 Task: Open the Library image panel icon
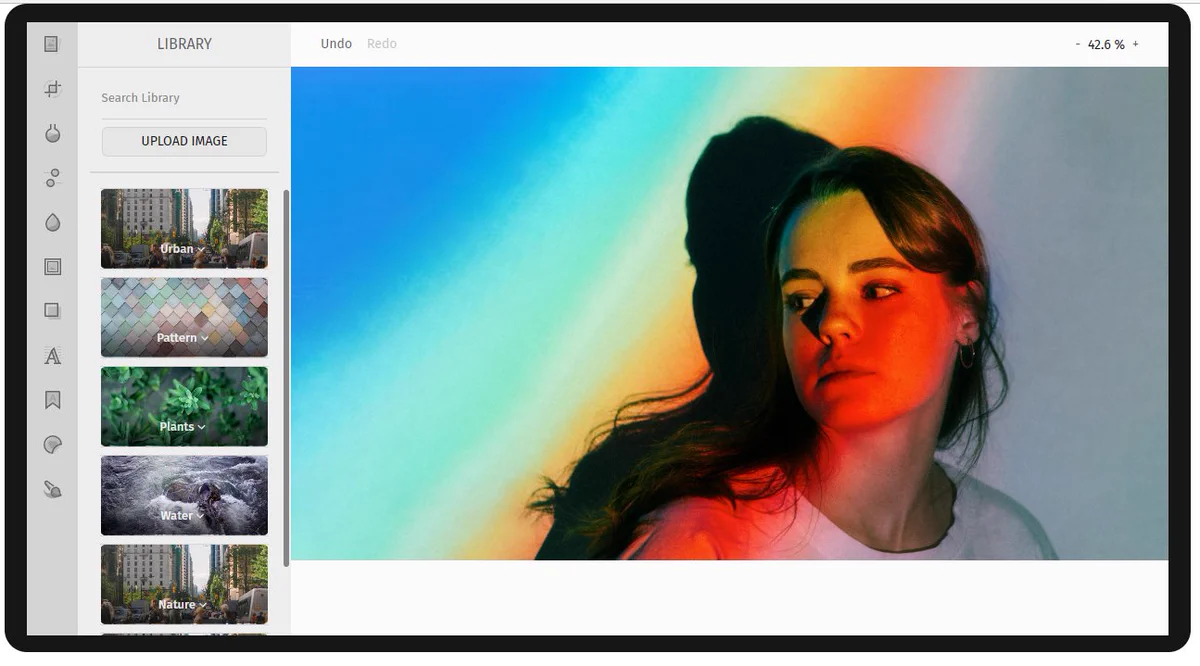coord(52,44)
